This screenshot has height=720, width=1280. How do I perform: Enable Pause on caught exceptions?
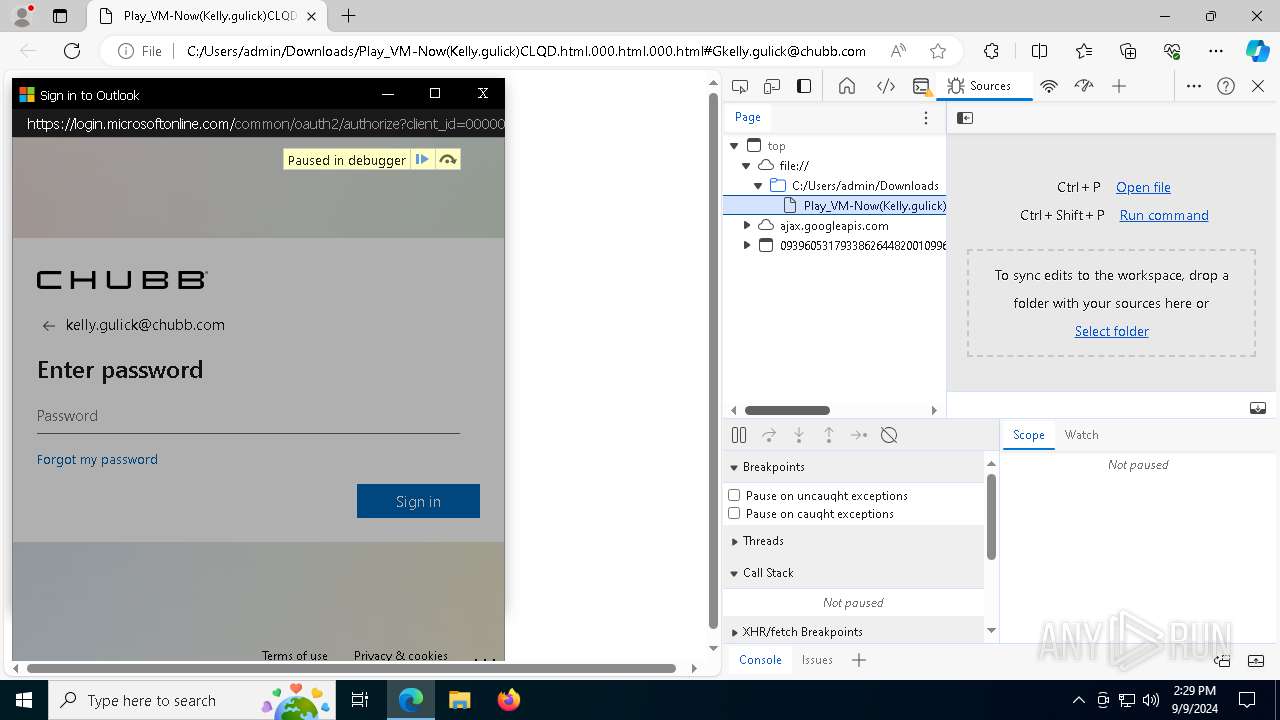734,513
